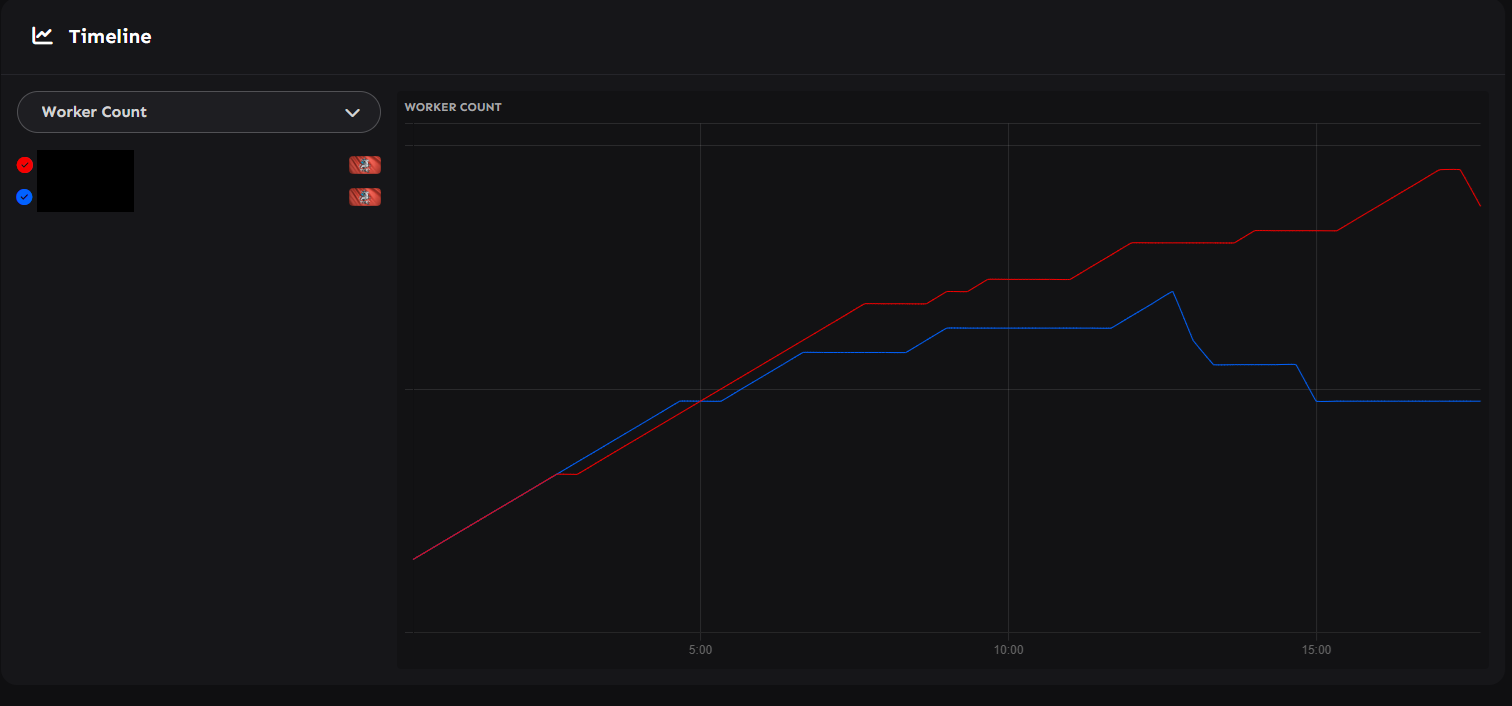Select the 10:00 time axis label
1512x706 pixels.
1008,650
